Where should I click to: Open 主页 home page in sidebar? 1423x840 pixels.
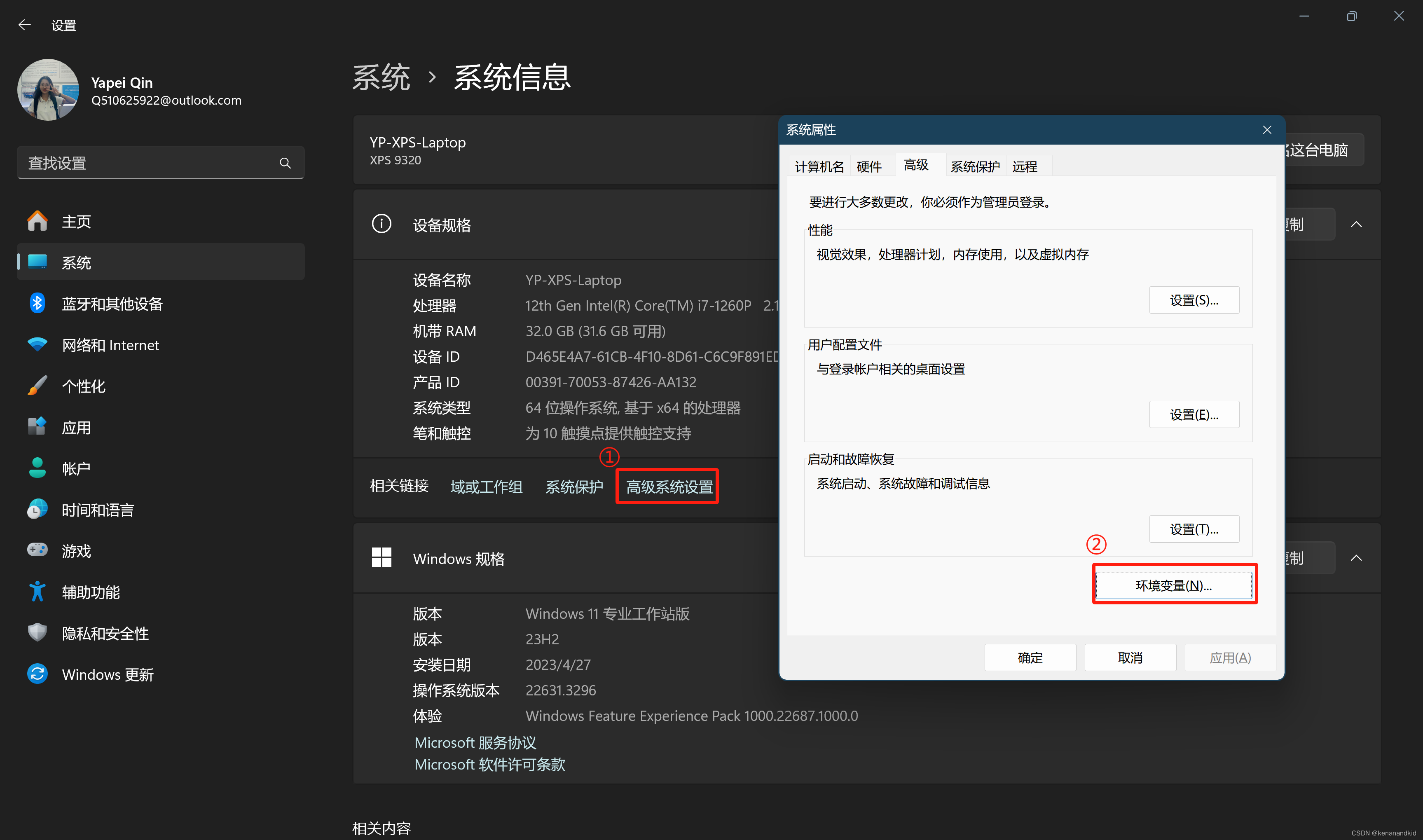click(x=161, y=221)
